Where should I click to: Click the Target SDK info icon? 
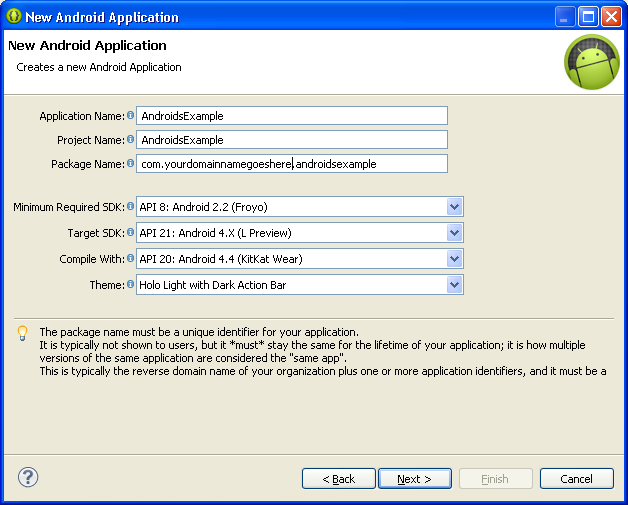tap(131, 232)
